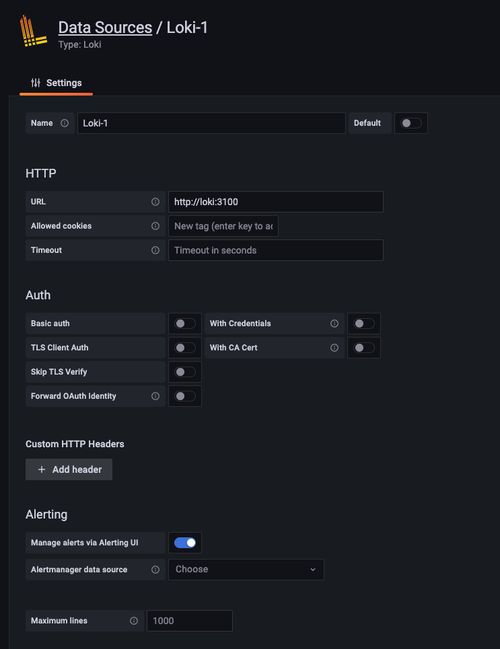
Task: Click the Allowed cookies info icon
Action: click(155, 226)
